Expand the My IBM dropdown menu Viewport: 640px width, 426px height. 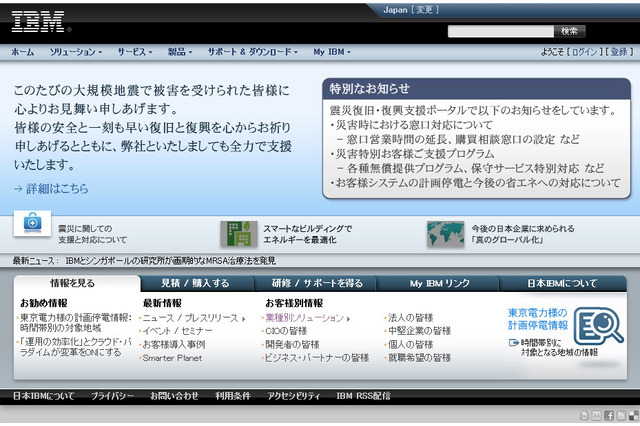coord(332,52)
